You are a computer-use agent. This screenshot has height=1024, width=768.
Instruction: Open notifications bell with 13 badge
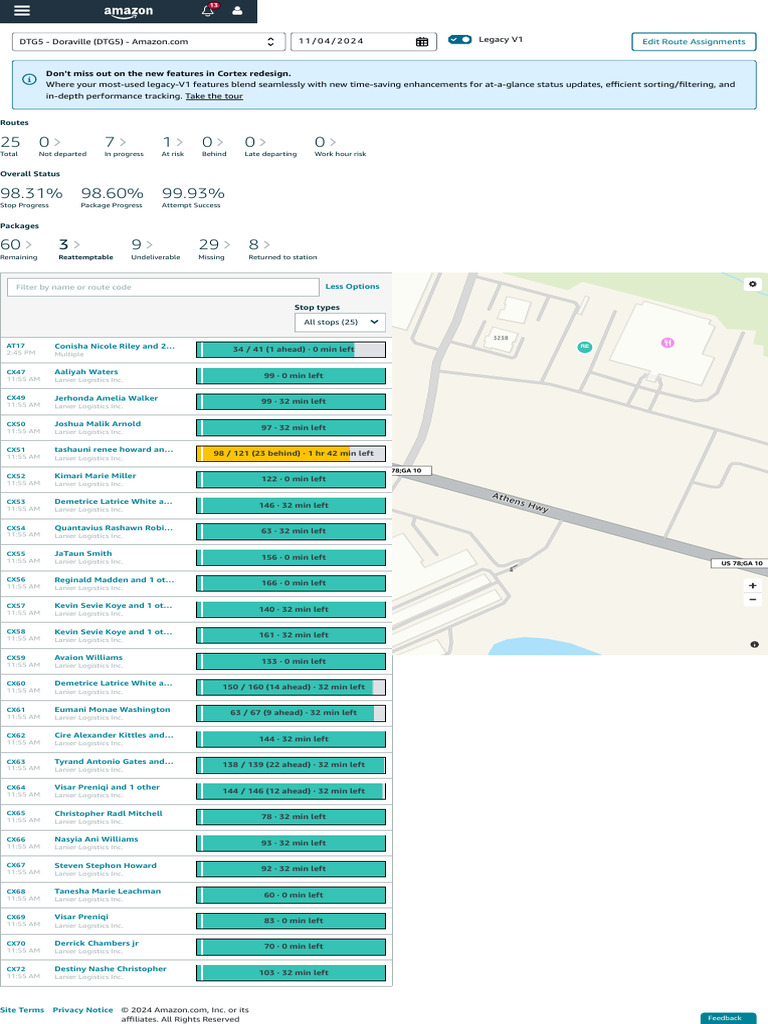coord(208,10)
